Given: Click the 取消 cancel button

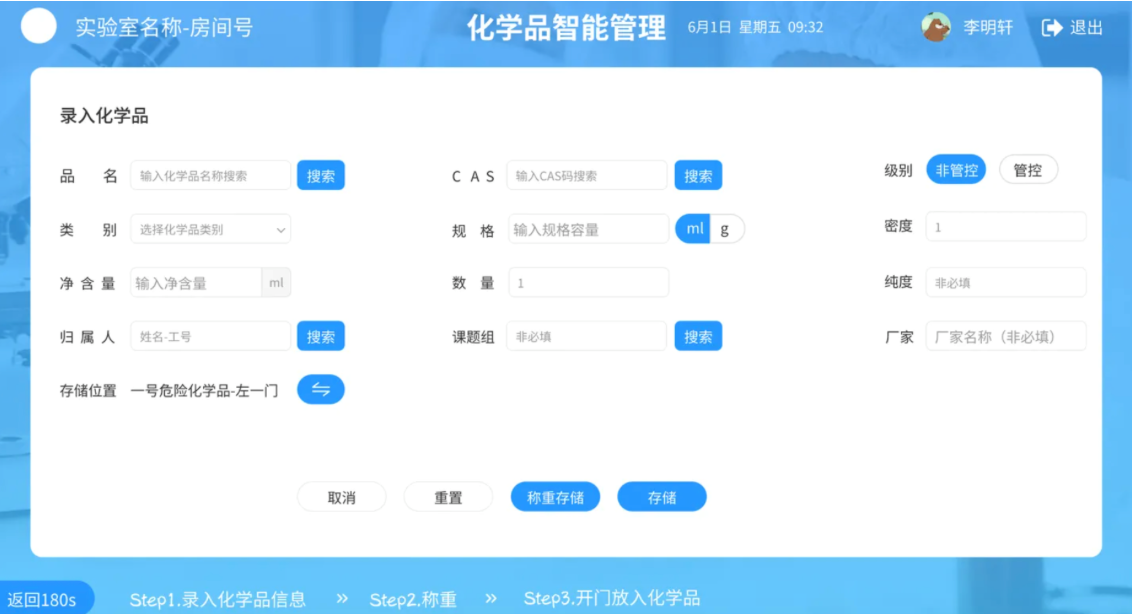Looking at the screenshot, I should coord(341,497).
